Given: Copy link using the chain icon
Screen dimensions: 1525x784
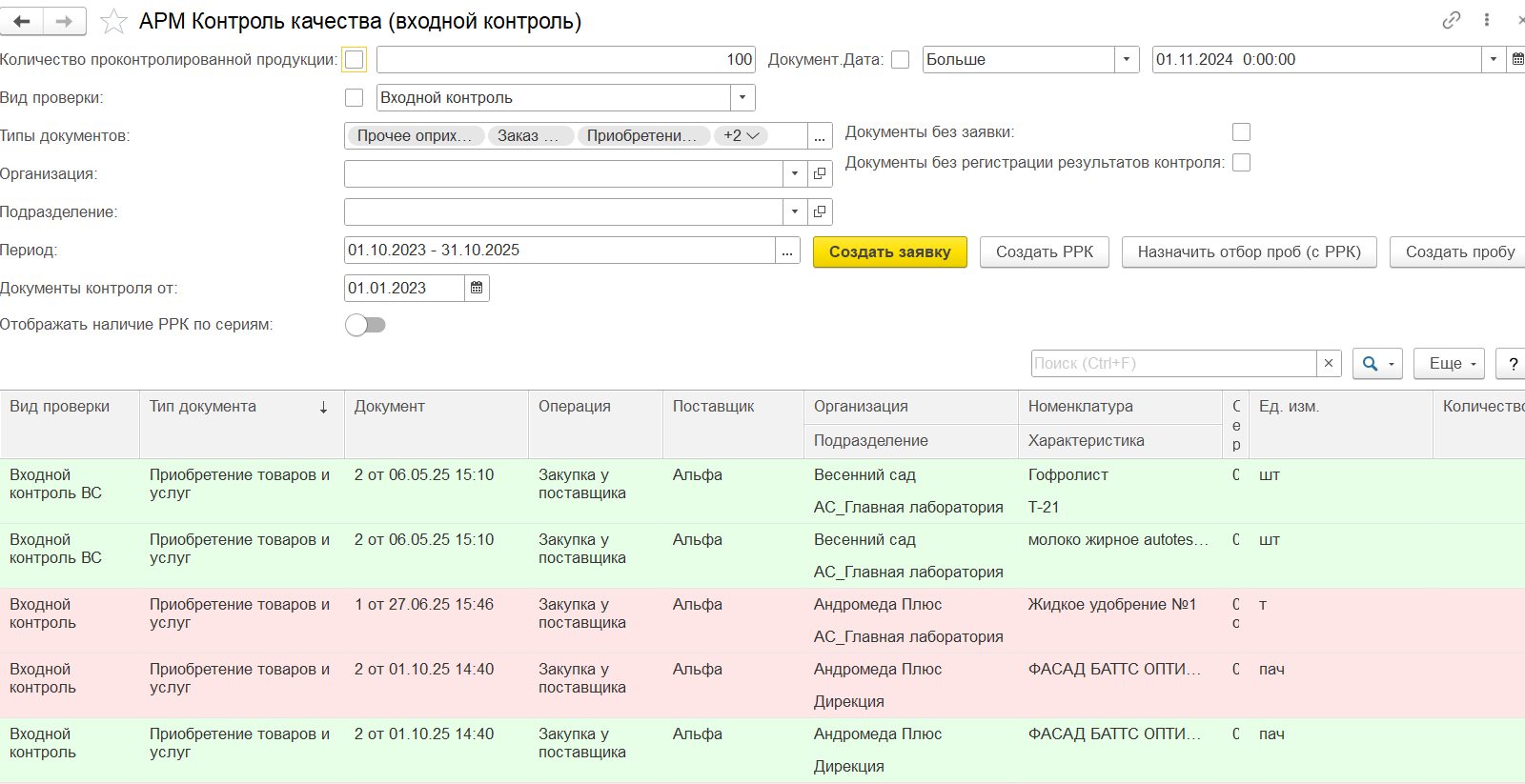Looking at the screenshot, I should click(1452, 20).
